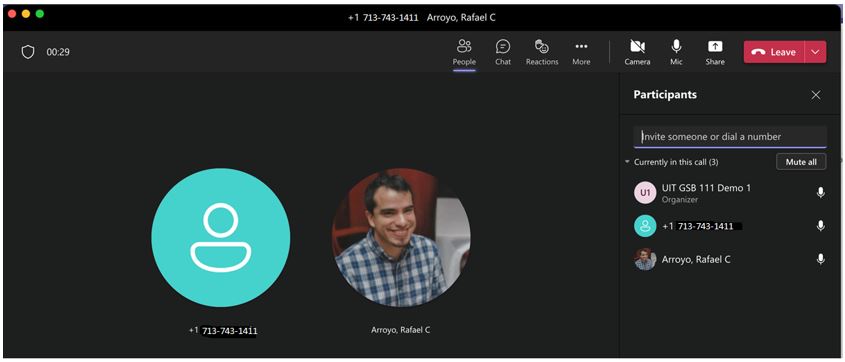845x362 pixels.
Task: Open the More options menu
Action: point(581,52)
